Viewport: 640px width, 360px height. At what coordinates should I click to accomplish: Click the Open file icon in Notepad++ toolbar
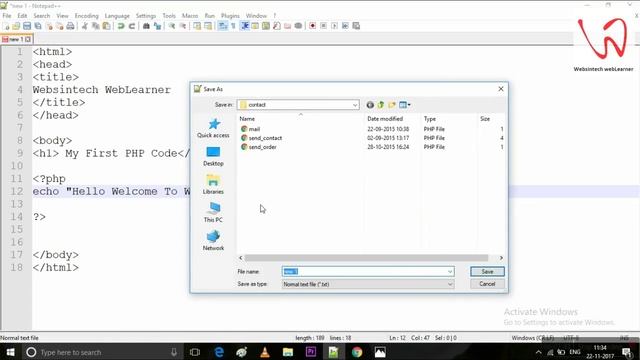tap(16, 26)
